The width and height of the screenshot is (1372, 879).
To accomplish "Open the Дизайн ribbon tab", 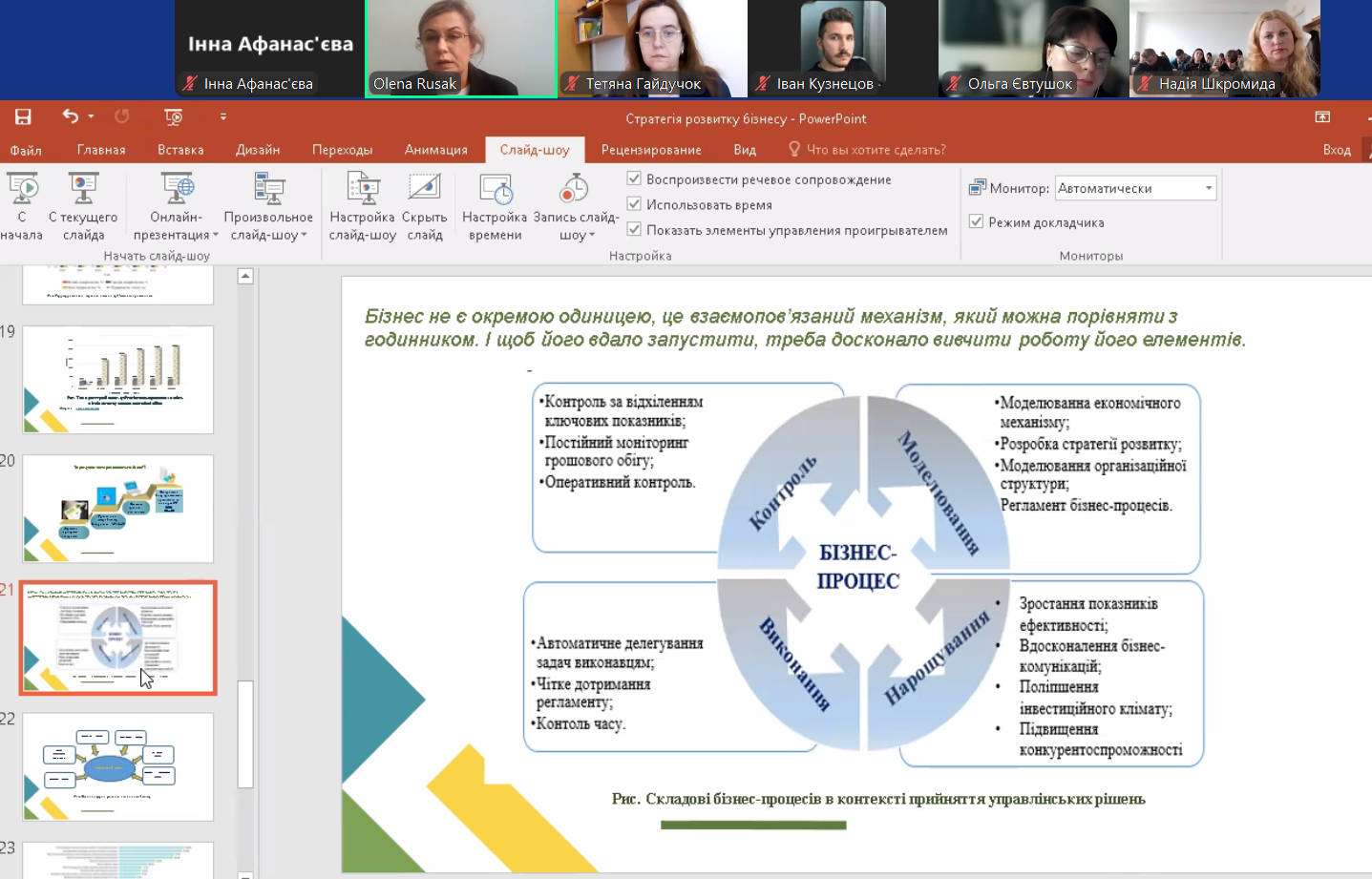I will (x=258, y=150).
